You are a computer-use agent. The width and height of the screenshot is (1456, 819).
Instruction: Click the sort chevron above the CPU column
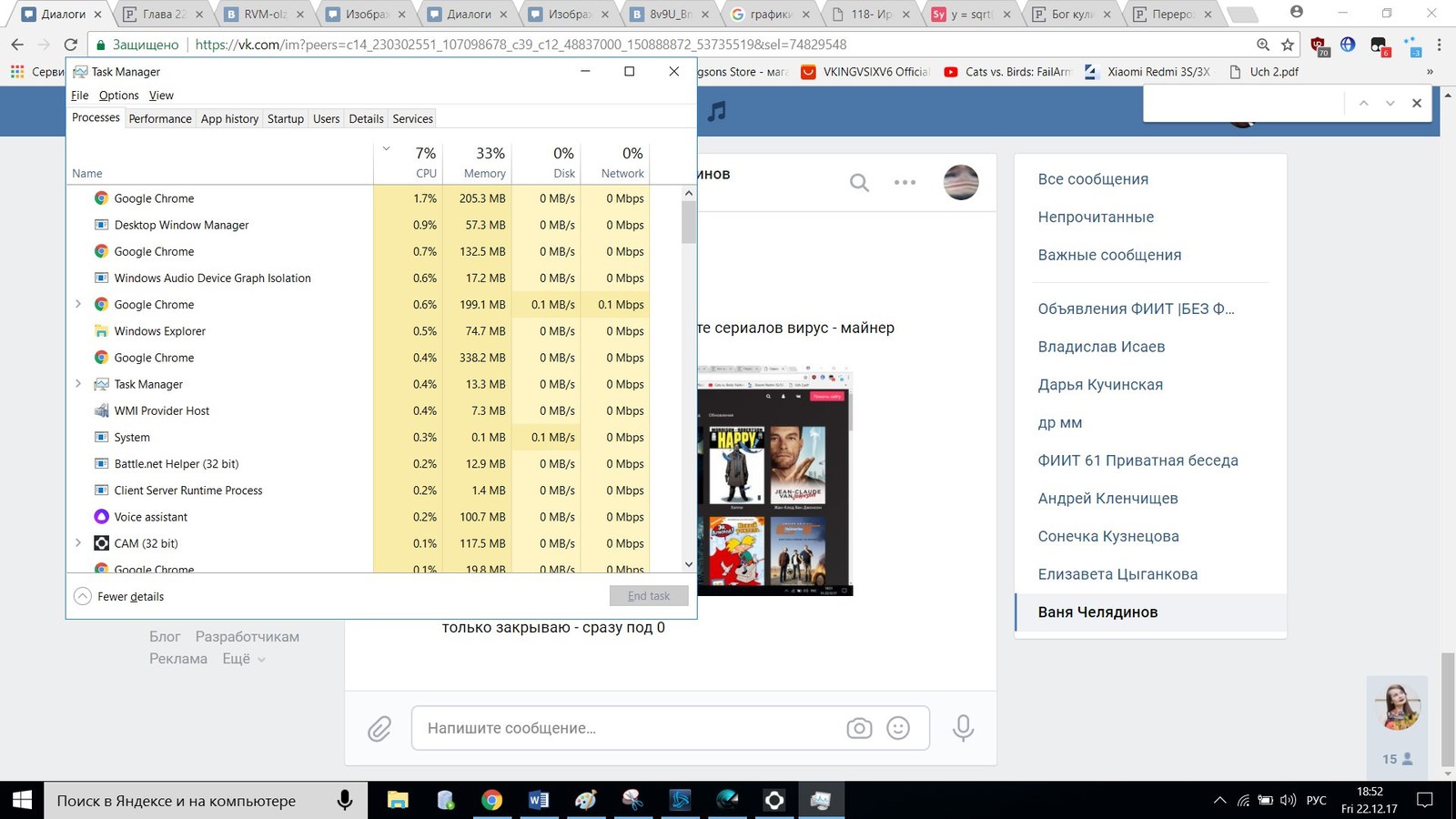click(x=386, y=149)
